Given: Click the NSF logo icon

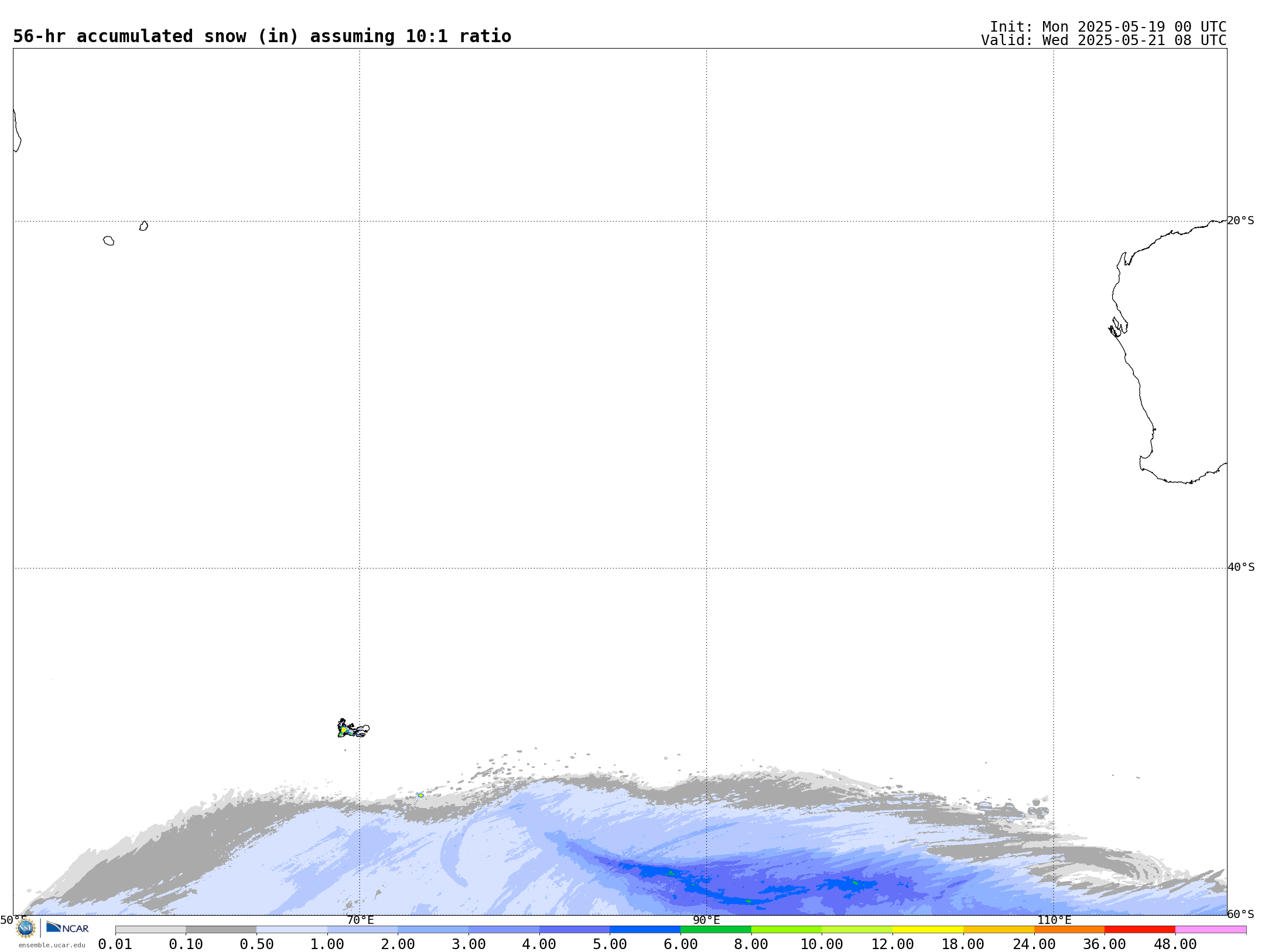Looking at the screenshot, I should [x=26, y=928].
